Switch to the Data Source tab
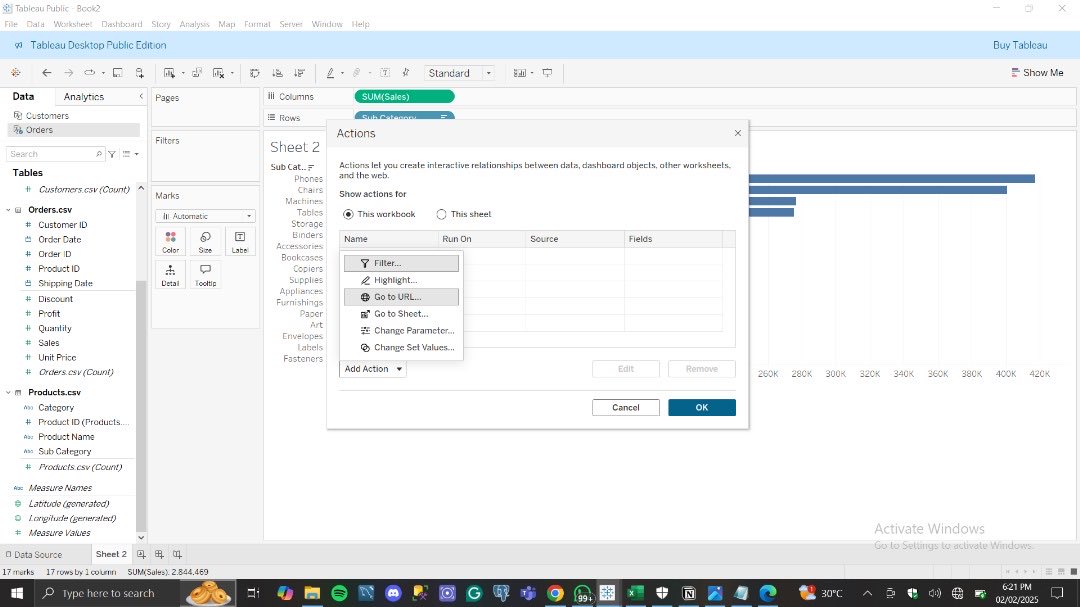The width and height of the screenshot is (1080, 607). pos(33,554)
